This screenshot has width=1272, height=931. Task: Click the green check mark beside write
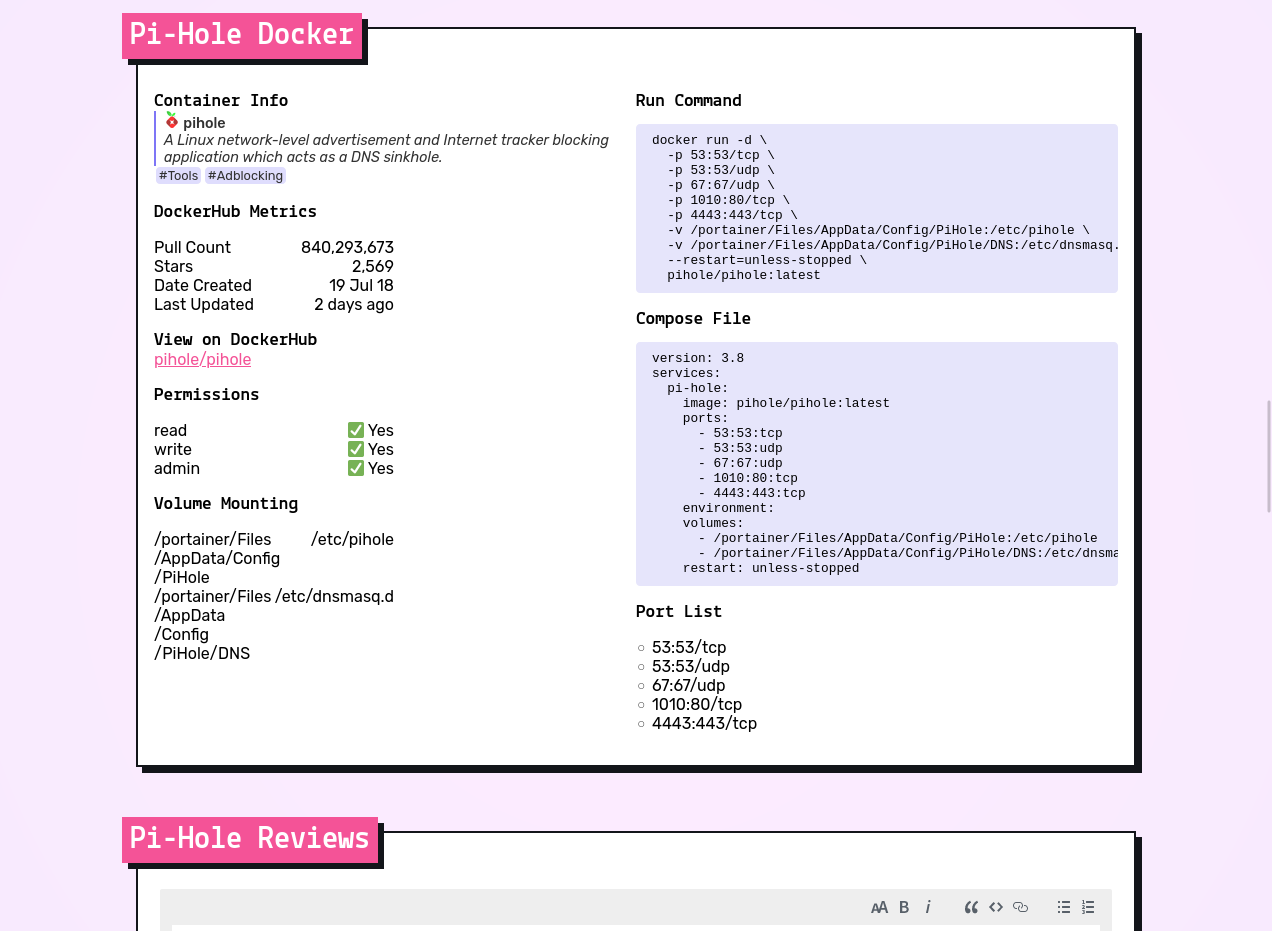[x=356, y=449]
